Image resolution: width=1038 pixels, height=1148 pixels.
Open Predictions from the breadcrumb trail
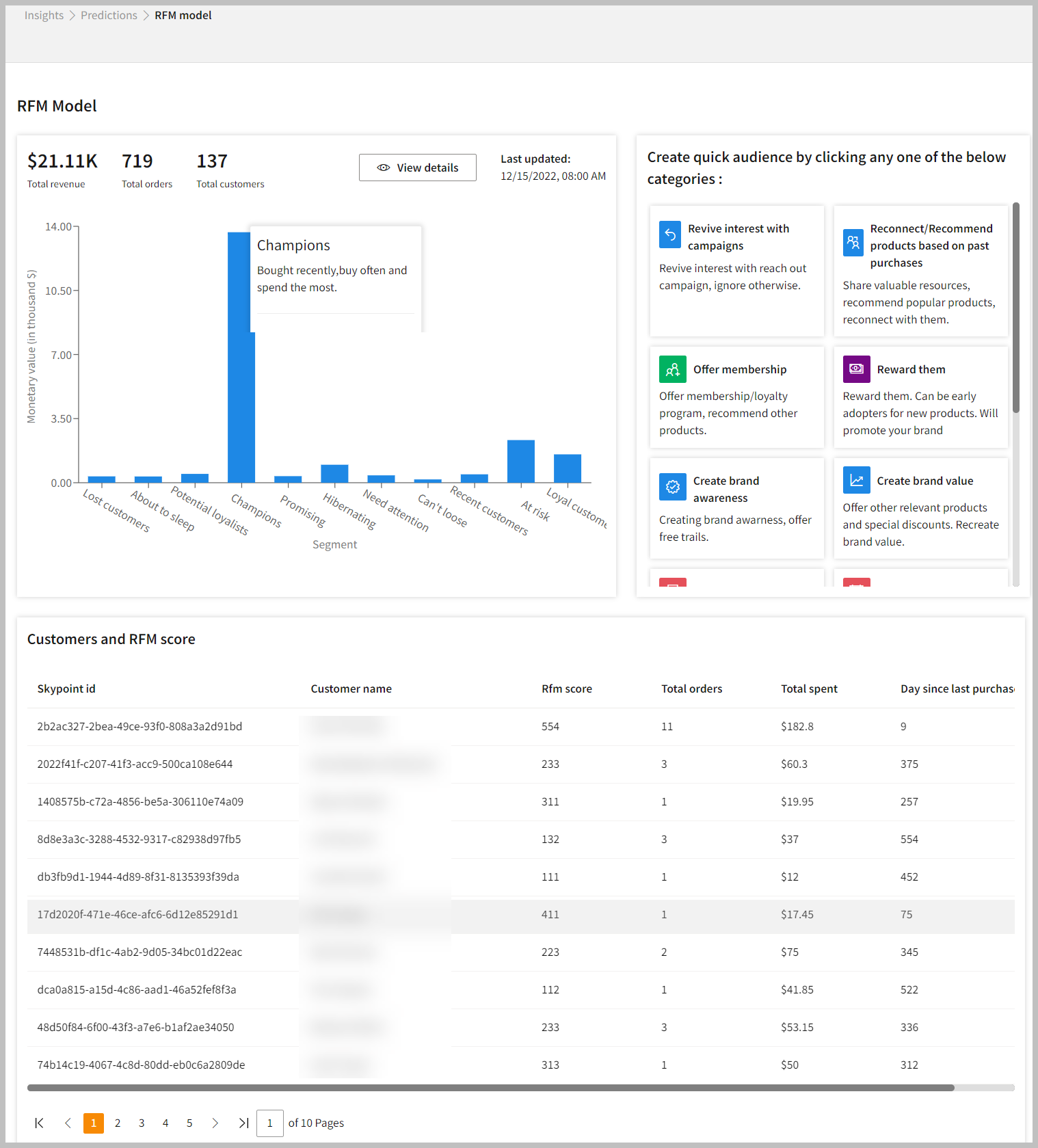point(109,15)
